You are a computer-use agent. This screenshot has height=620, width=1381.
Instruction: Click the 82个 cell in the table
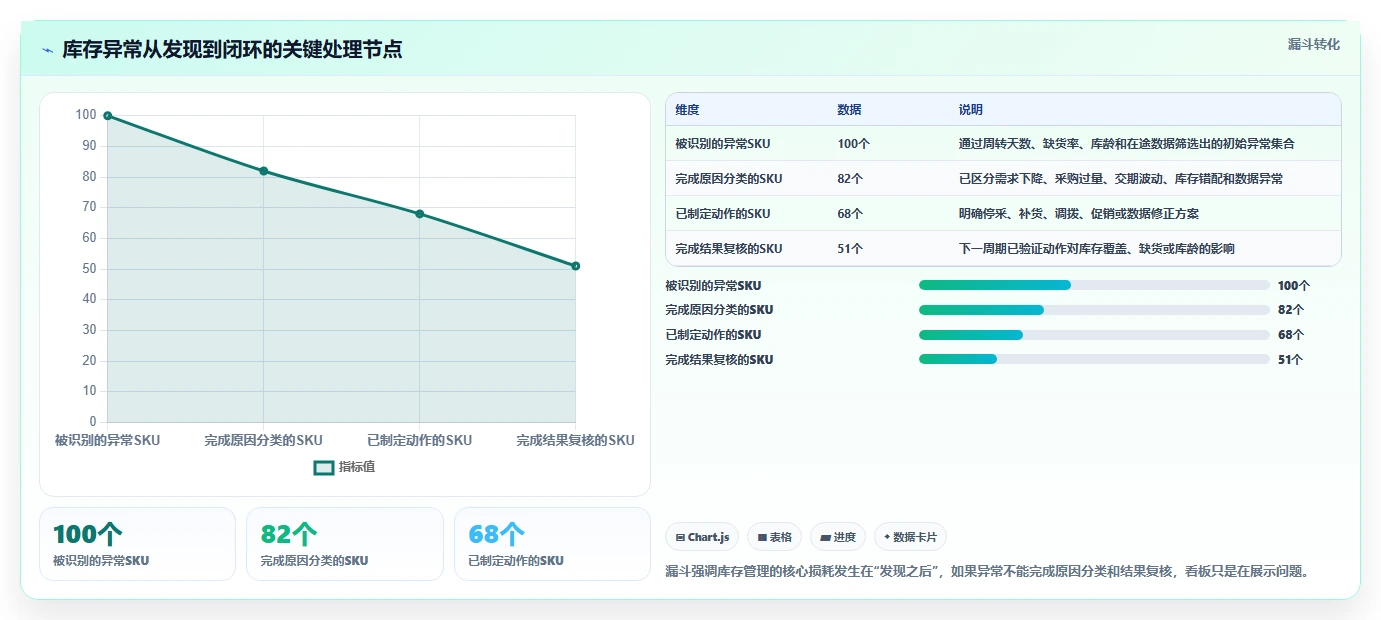click(x=850, y=179)
